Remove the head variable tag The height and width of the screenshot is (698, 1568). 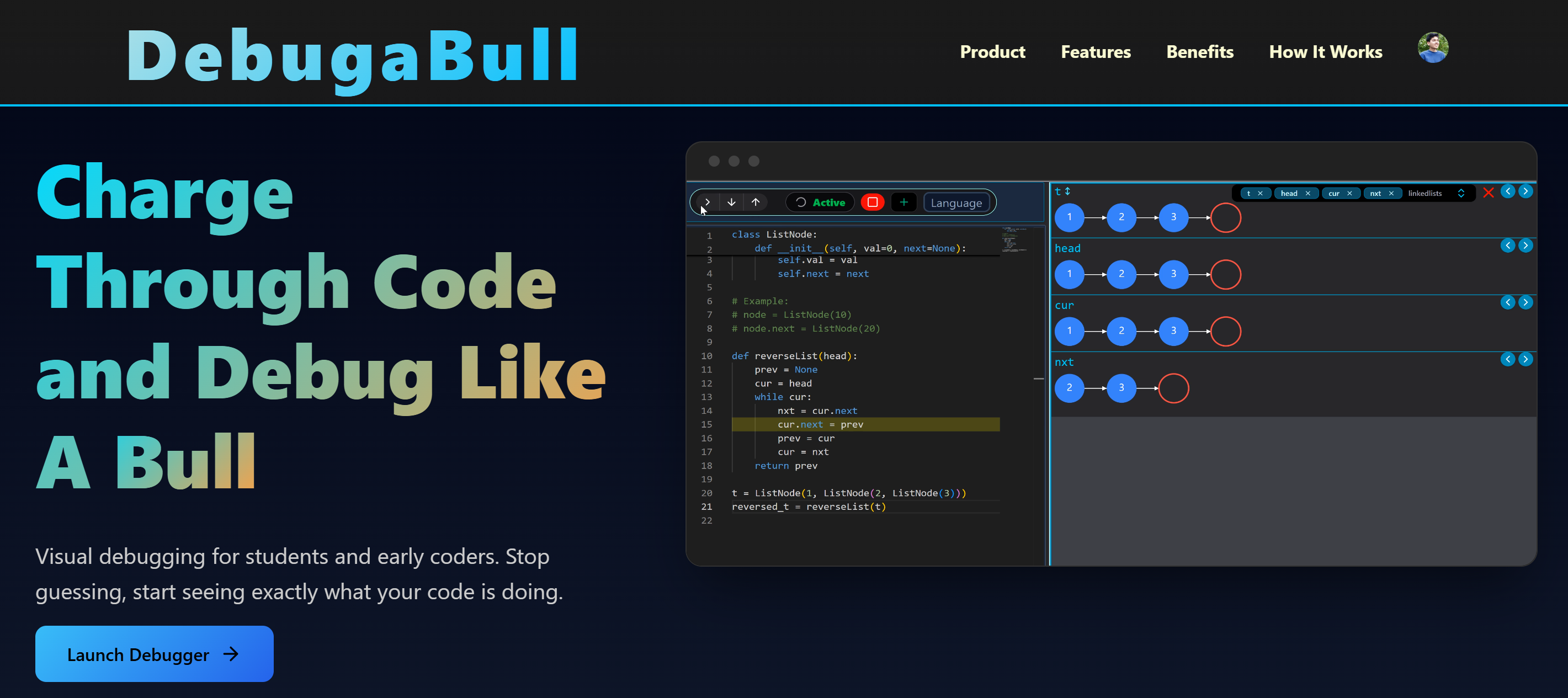pyautogui.click(x=1307, y=194)
